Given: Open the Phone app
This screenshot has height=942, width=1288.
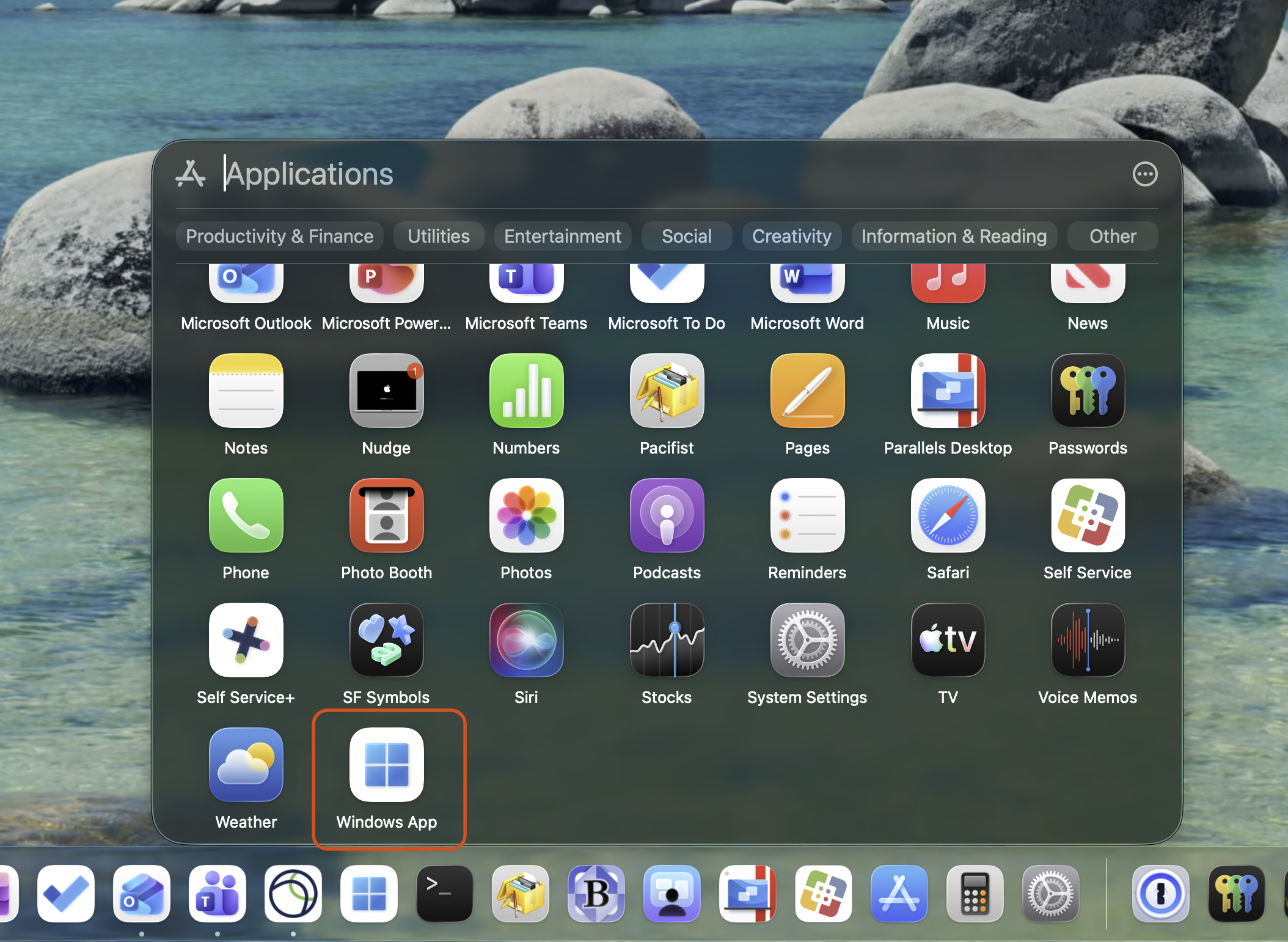Looking at the screenshot, I should [246, 516].
